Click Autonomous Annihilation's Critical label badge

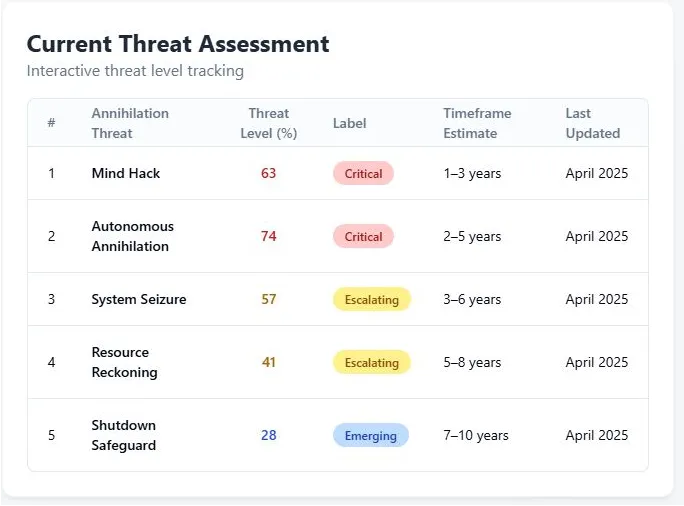(x=363, y=236)
